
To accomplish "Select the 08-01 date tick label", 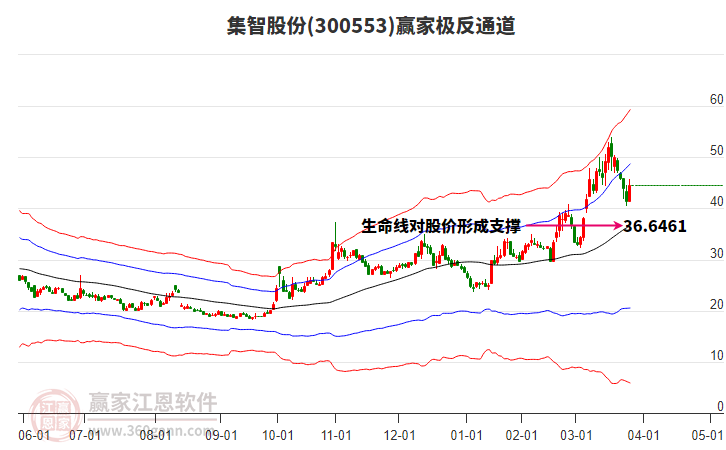I will pyautogui.click(x=157, y=436).
